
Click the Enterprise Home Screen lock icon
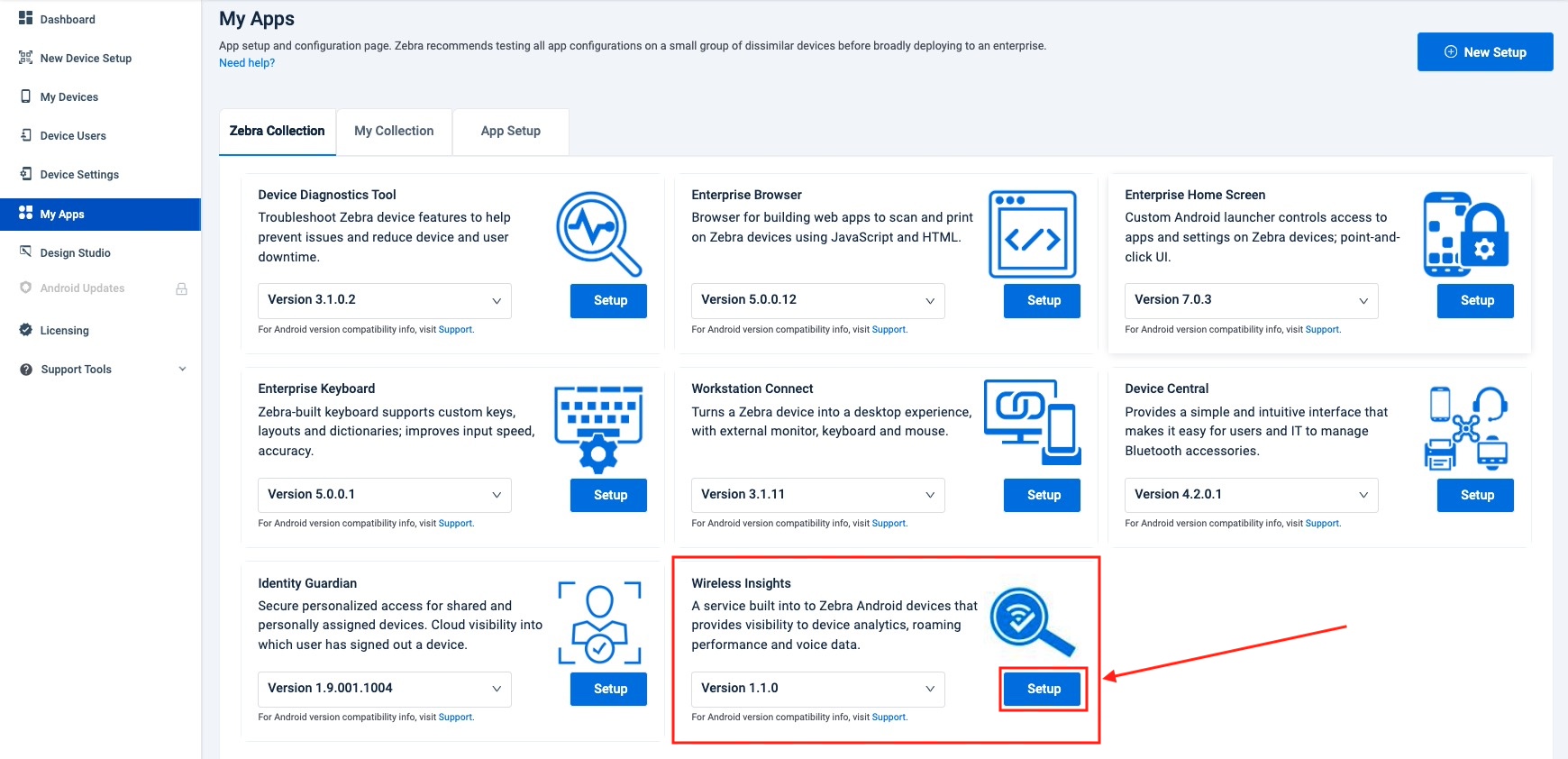[1465, 234]
